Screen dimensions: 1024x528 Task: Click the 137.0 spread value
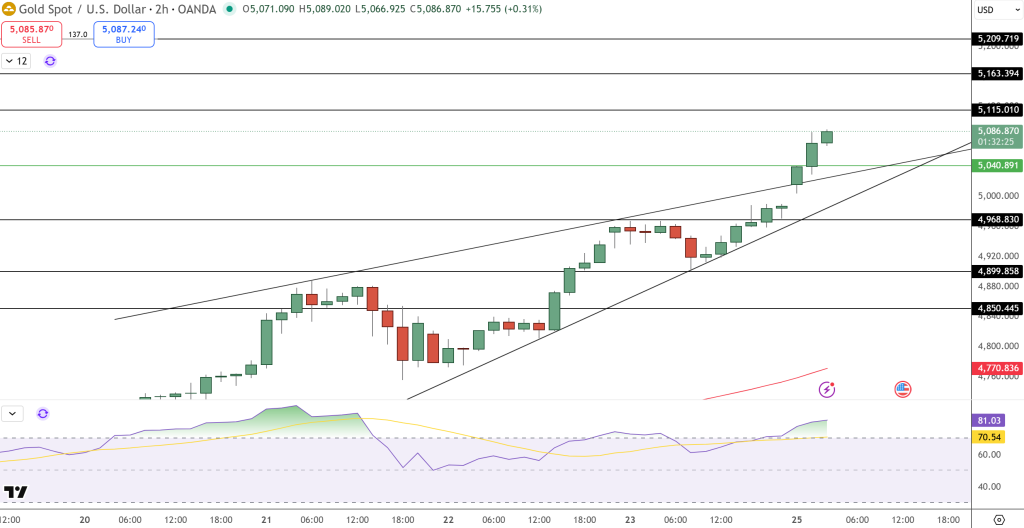[78, 34]
